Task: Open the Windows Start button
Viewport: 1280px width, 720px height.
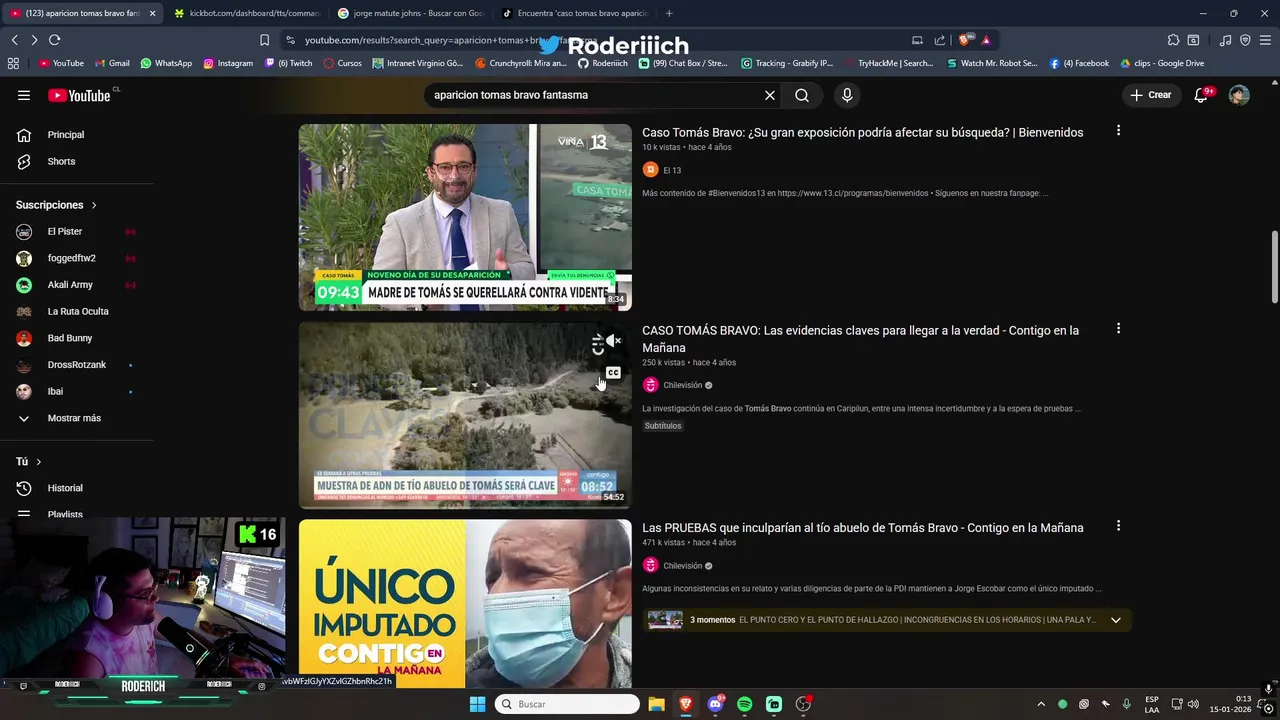Action: click(477, 704)
